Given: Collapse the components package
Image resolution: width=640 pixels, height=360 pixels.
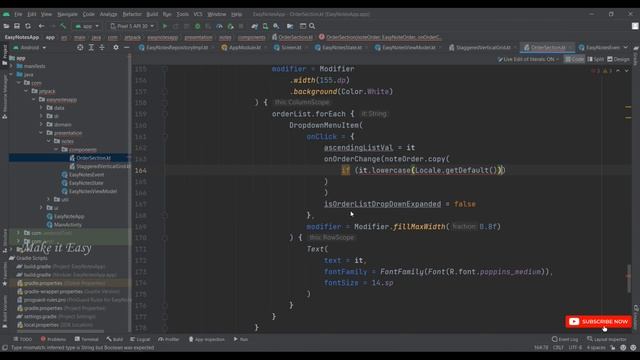Looking at the screenshot, I should [56, 149].
